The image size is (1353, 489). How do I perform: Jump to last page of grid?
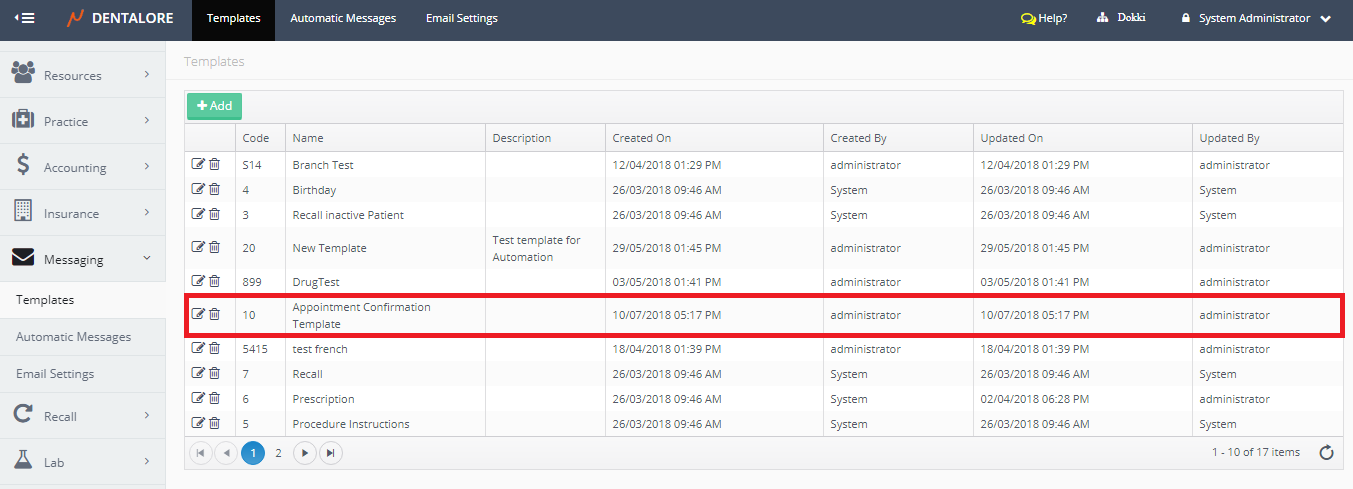click(330, 453)
